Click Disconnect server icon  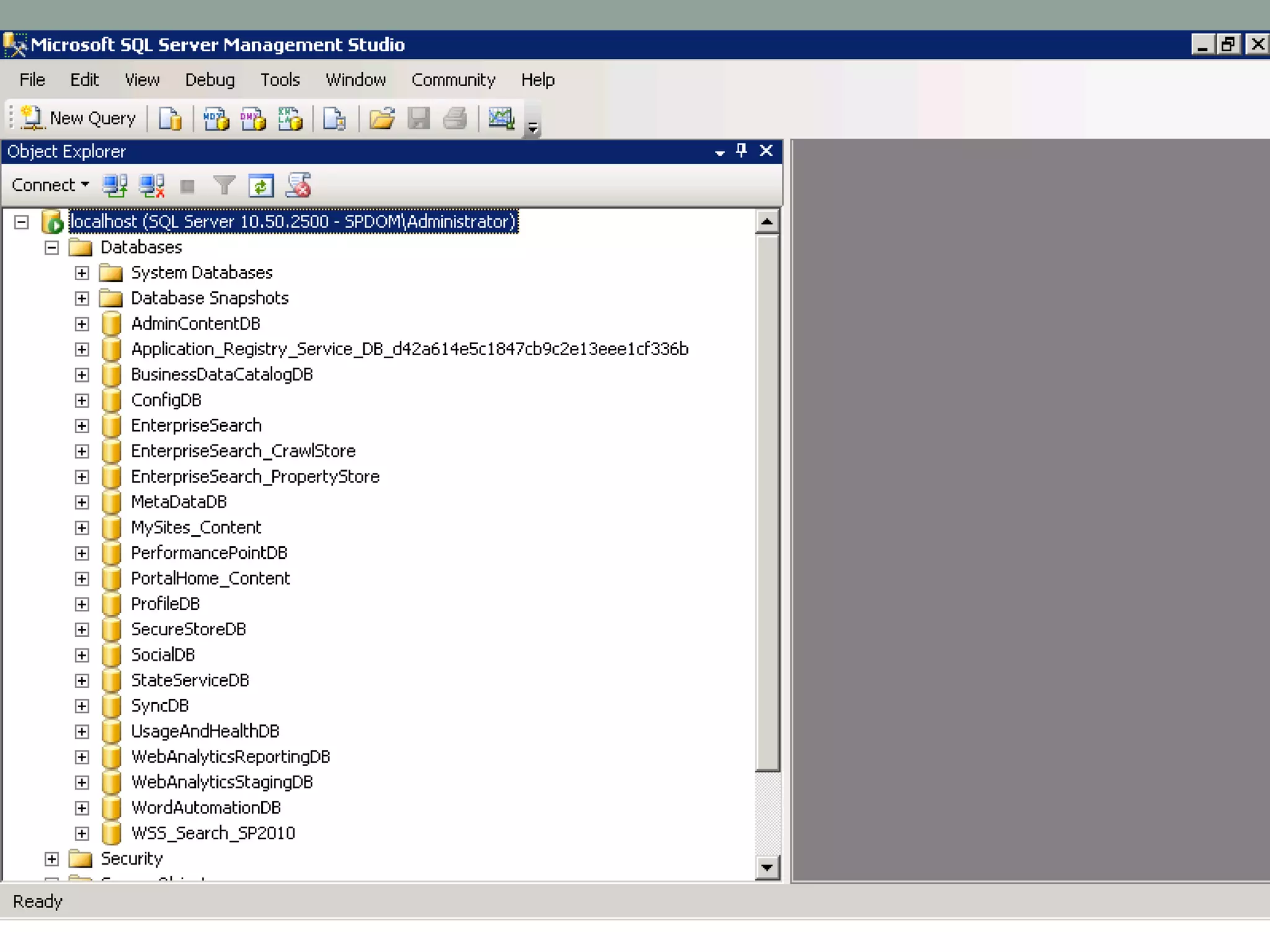tap(152, 185)
